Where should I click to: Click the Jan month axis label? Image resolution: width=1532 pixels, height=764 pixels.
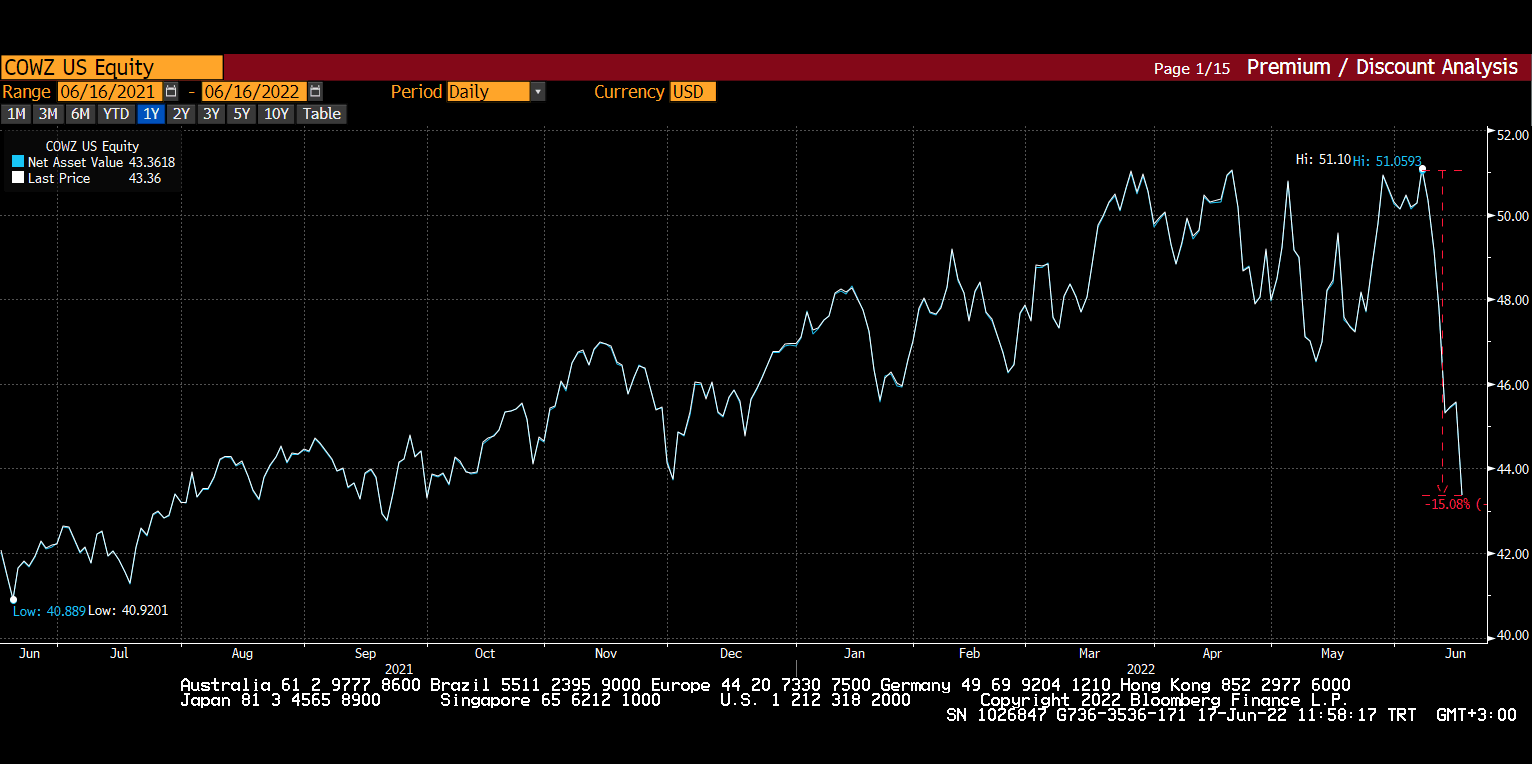coord(854,653)
